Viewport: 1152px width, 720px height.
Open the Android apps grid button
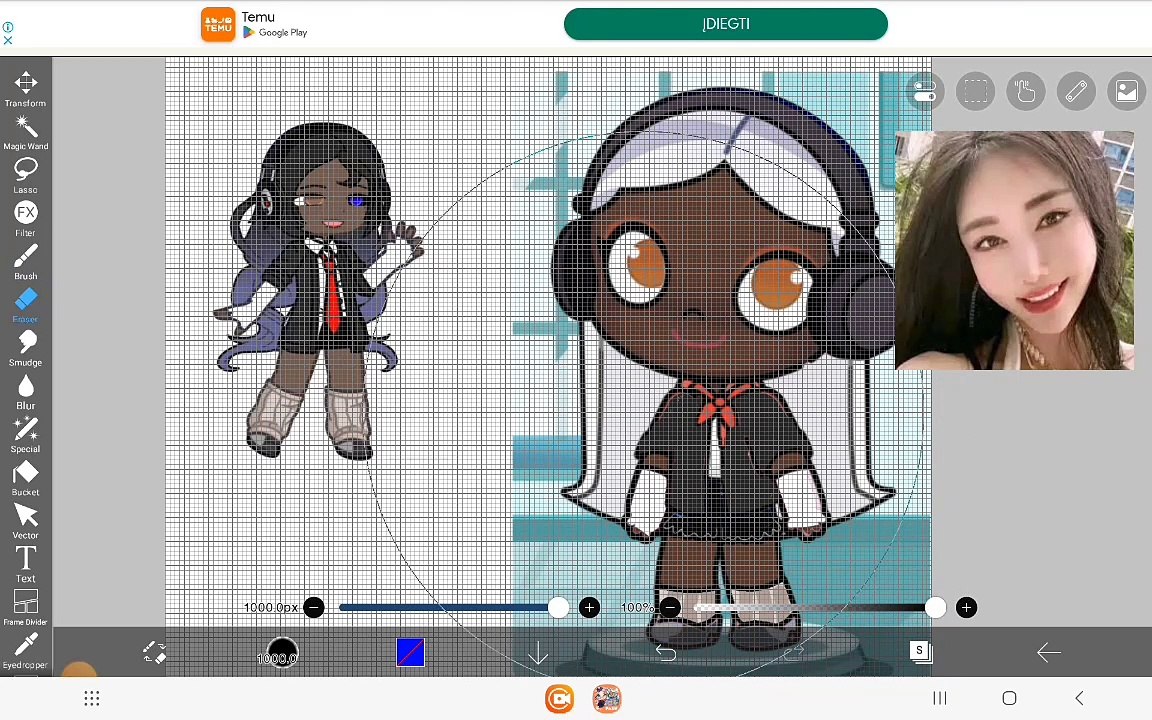pyautogui.click(x=92, y=698)
